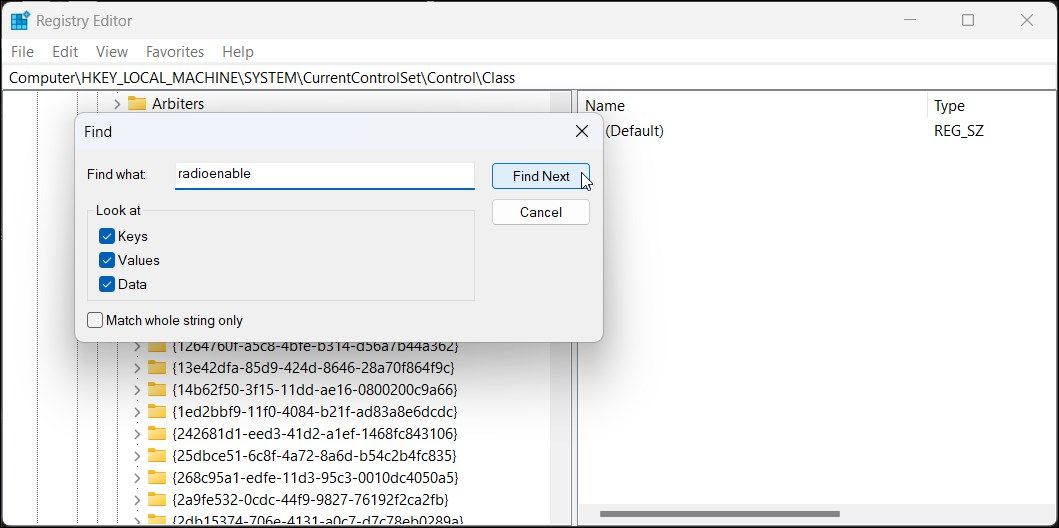The height and width of the screenshot is (528, 1059).
Task: Open the File menu
Action: pos(22,51)
